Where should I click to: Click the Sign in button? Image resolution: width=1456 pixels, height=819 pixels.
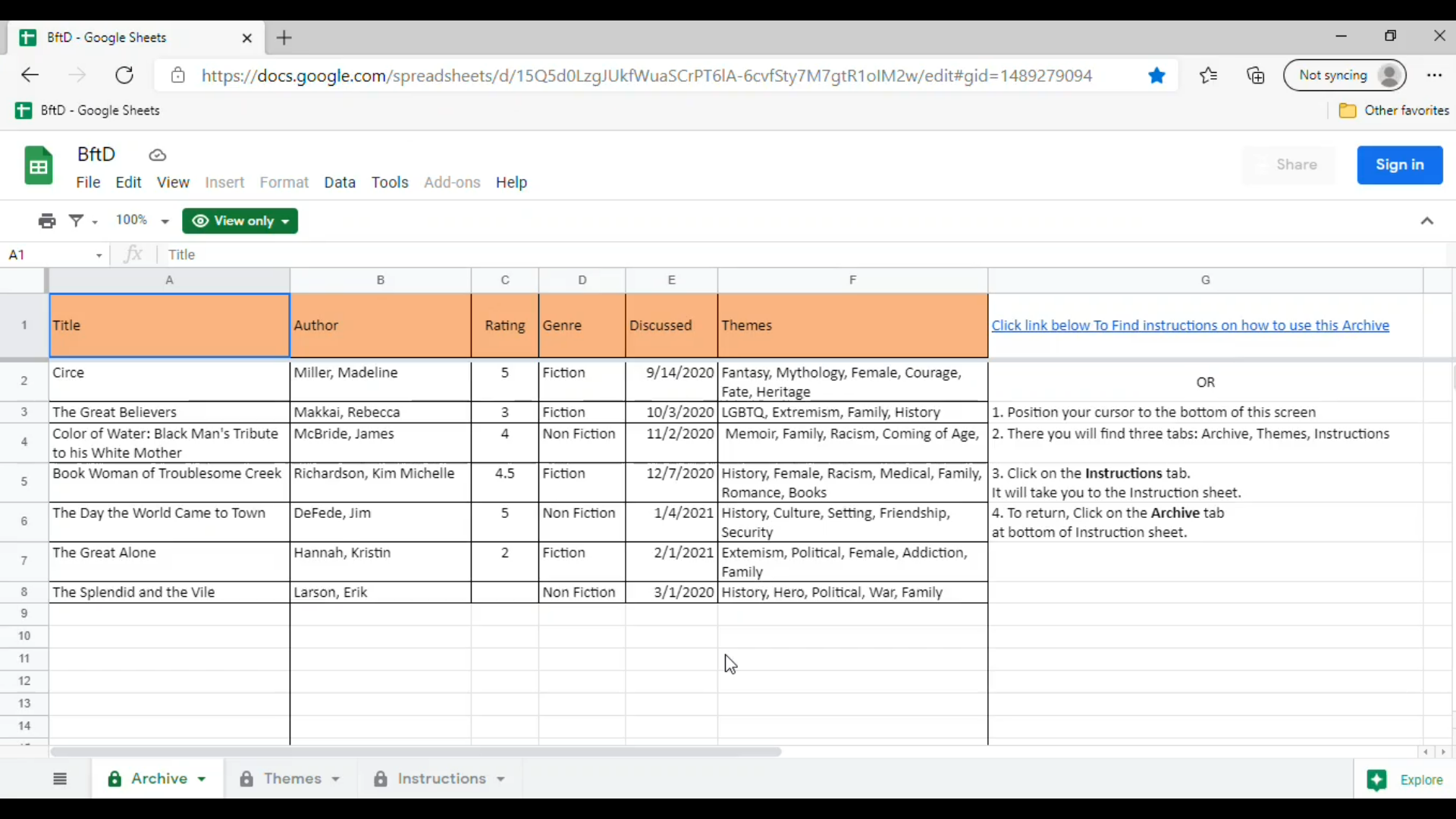click(1399, 165)
